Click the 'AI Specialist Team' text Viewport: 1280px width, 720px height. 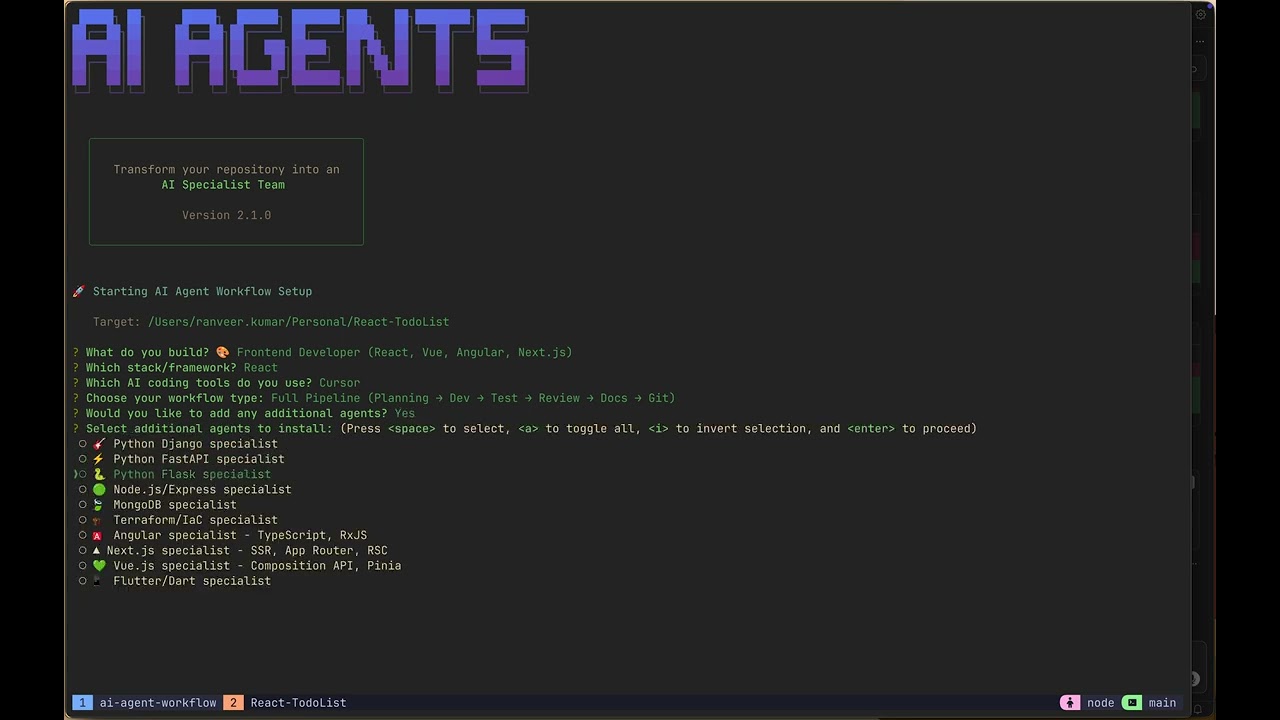223,185
